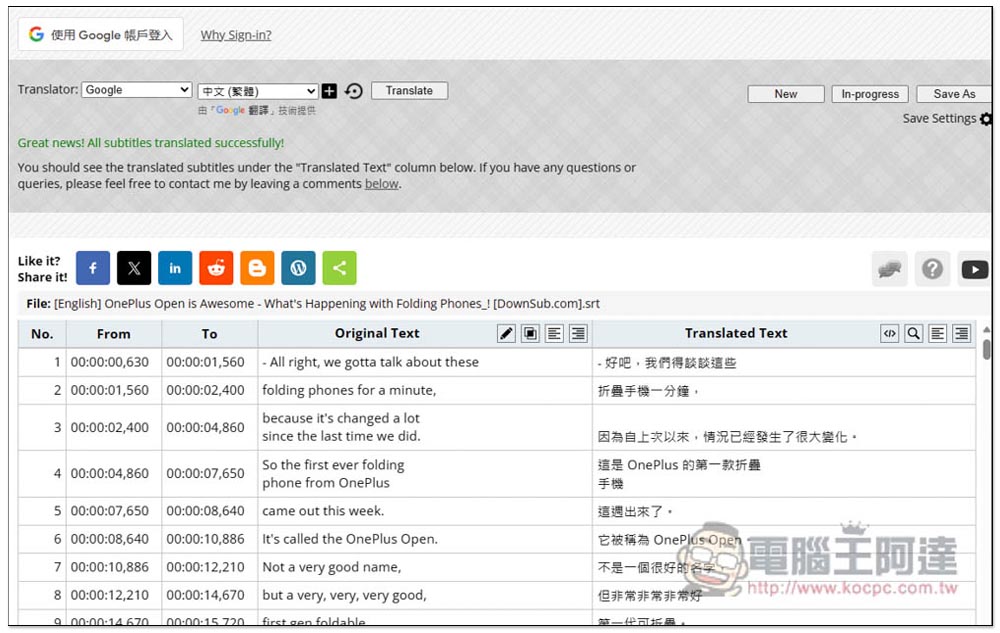Align Translated Text right icon

[x=962, y=333]
